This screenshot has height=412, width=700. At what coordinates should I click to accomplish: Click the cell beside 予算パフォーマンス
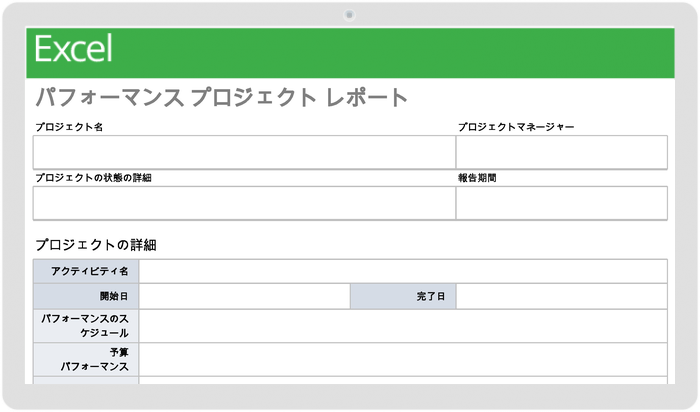pyautogui.click(x=403, y=360)
